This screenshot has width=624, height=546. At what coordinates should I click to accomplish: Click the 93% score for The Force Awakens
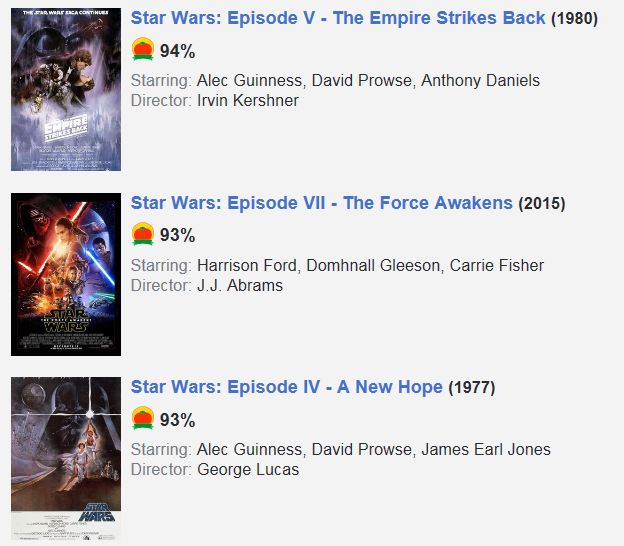tap(177, 236)
